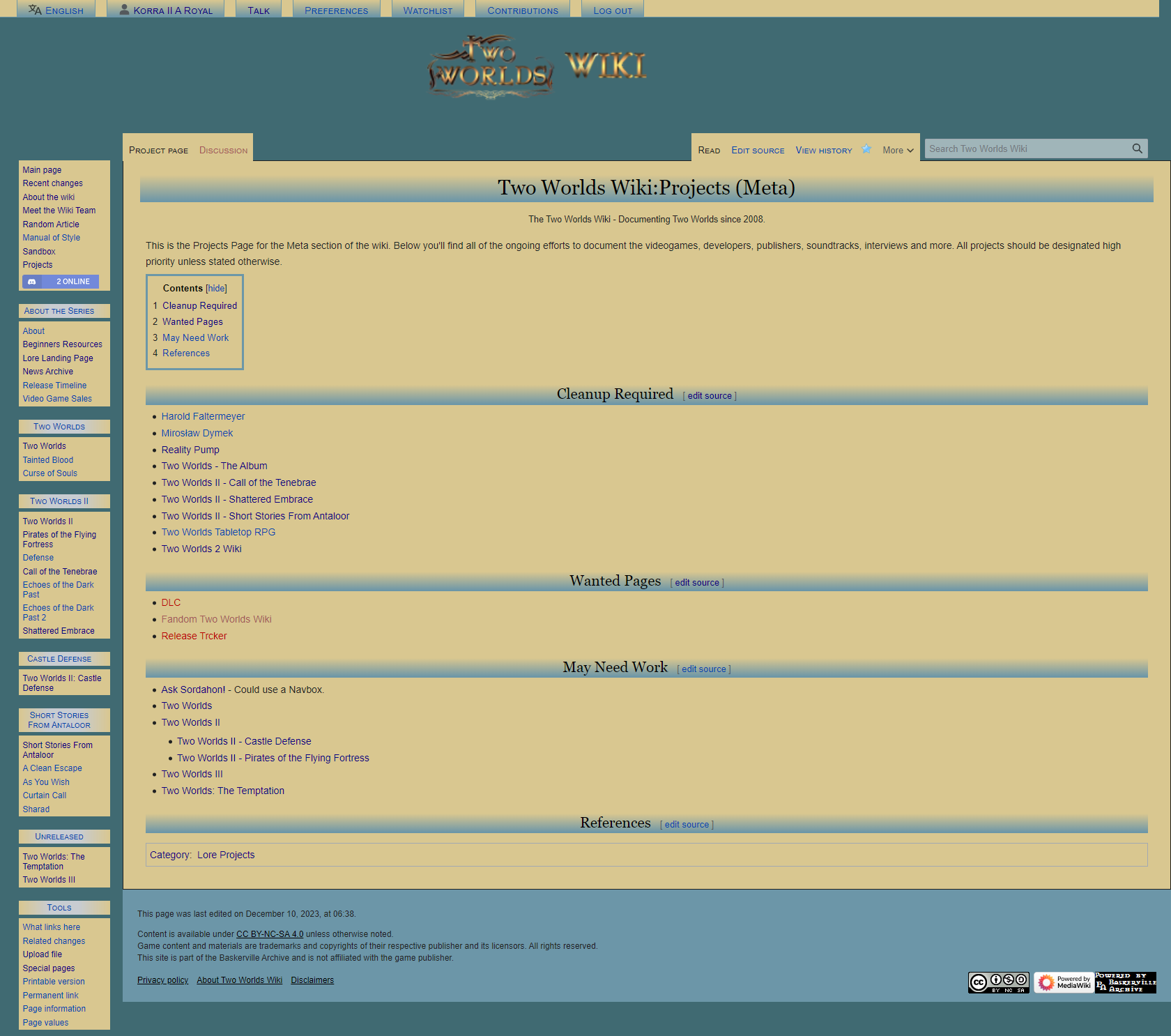Open Page information tool link
The height and width of the screenshot is (1036, 1171).
coord(54,1009)
